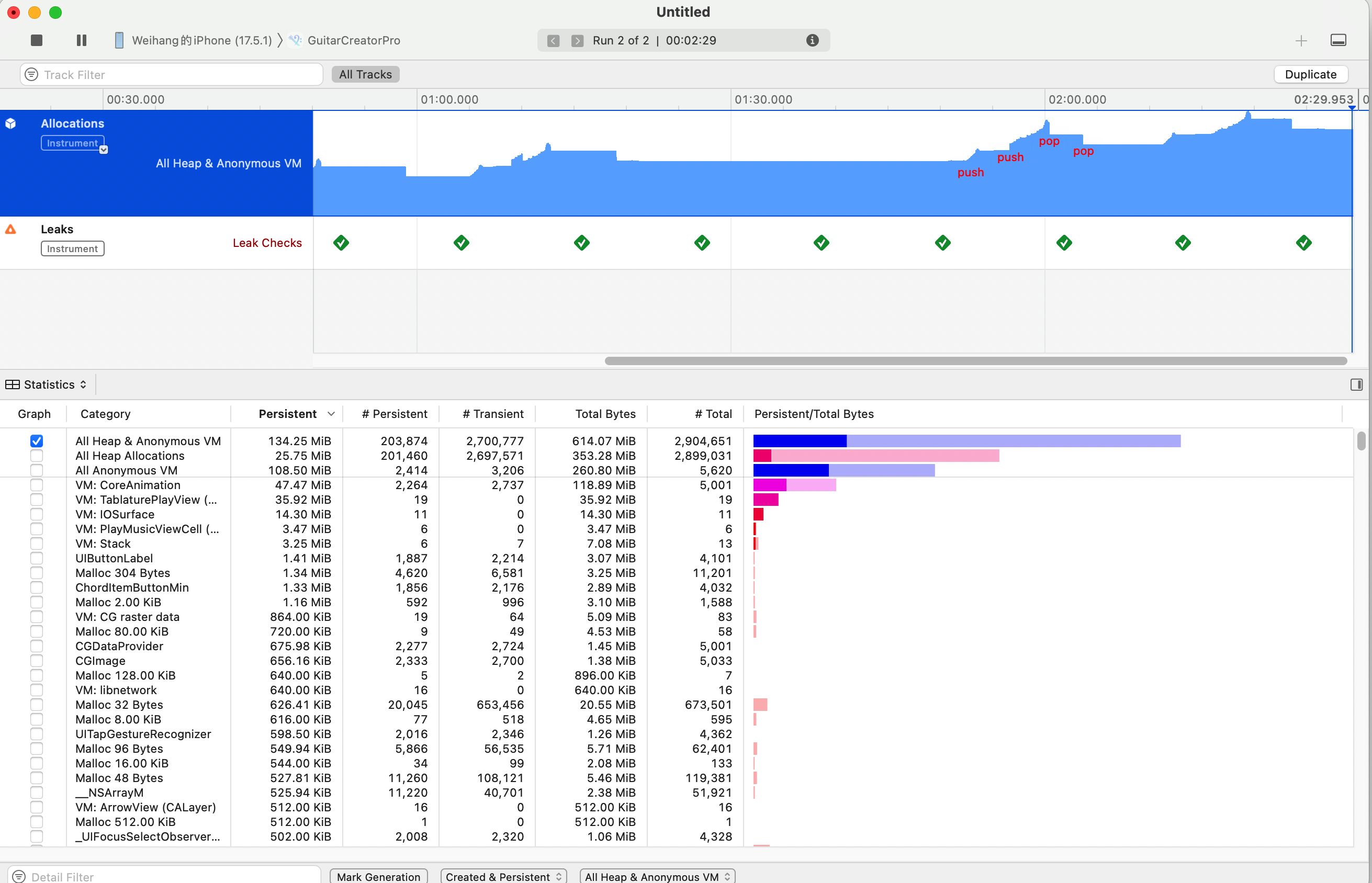1372x883 pixels.
Task: Click the statistics table vertical scrollbar
Action: pos(1361,441)
